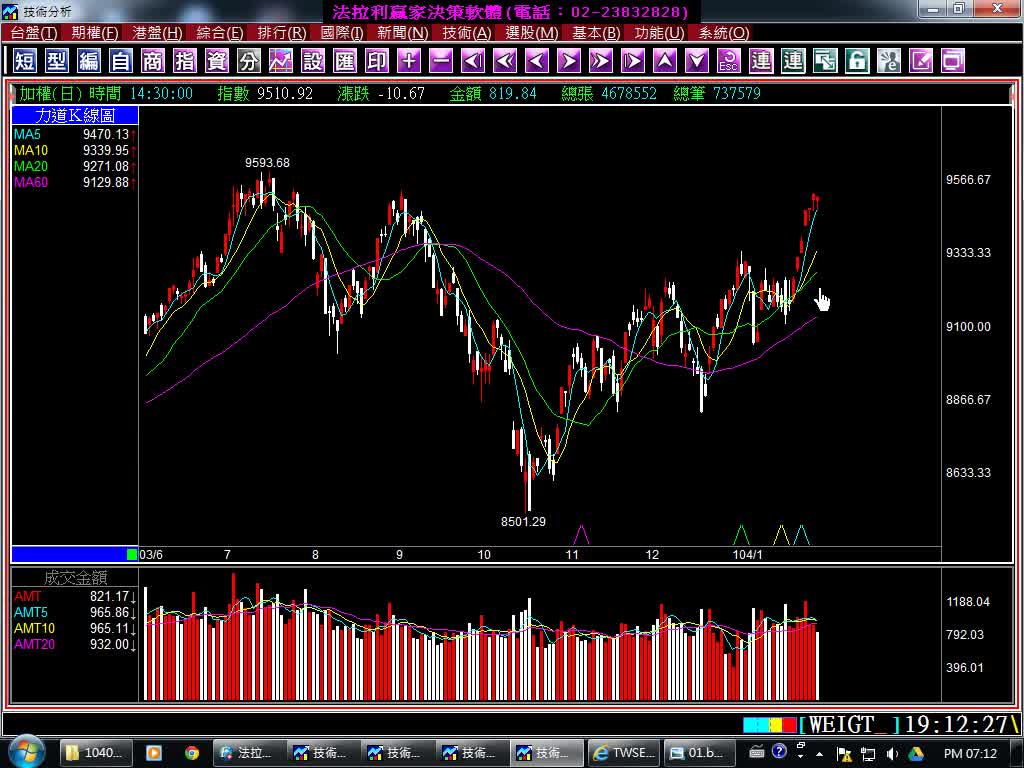1024x768 pixels.
Task: Open the 系統(O) menu
Action: (x=724, y=33)
